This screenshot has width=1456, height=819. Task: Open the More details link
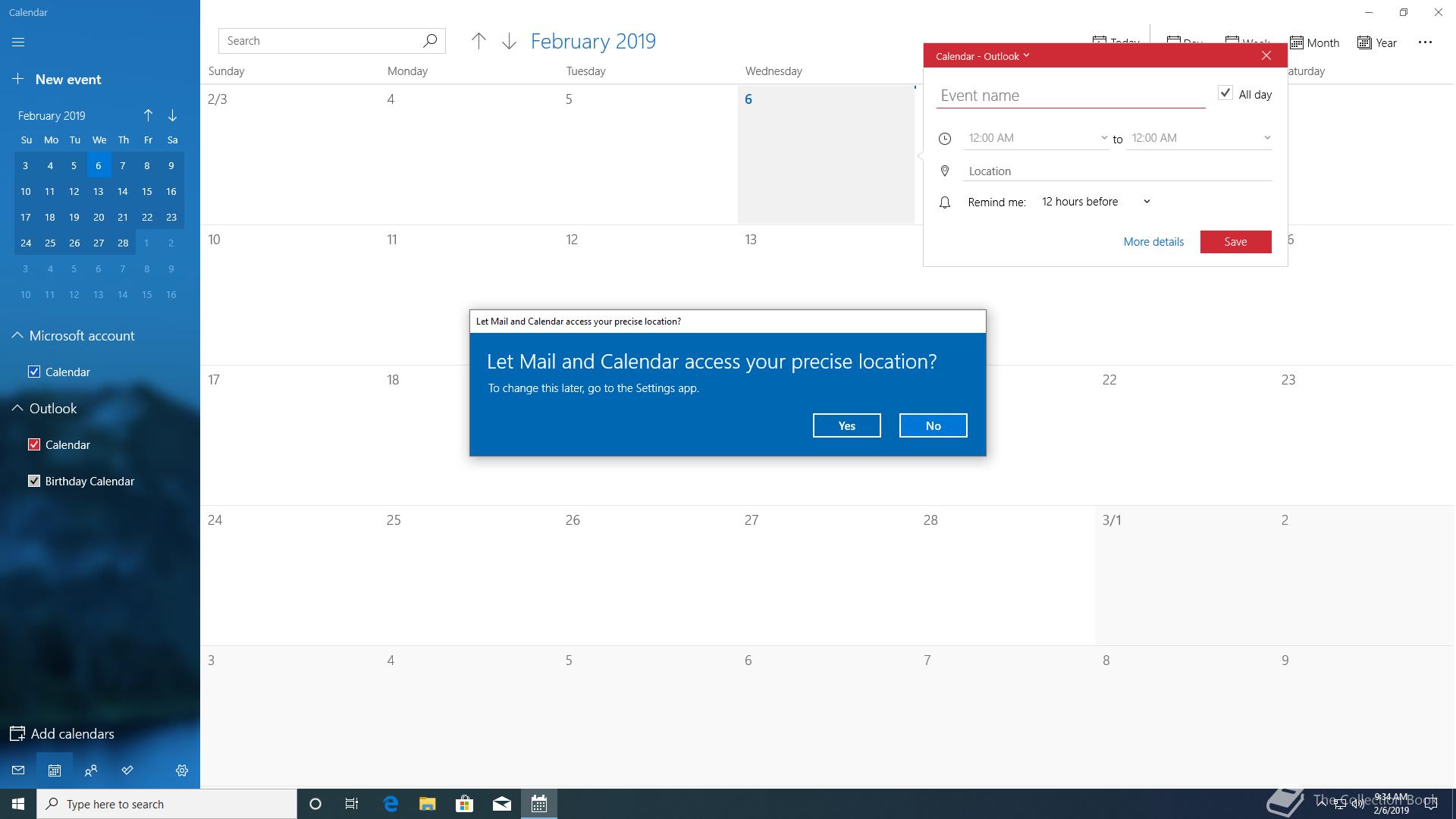click(x=1153, y=242)
